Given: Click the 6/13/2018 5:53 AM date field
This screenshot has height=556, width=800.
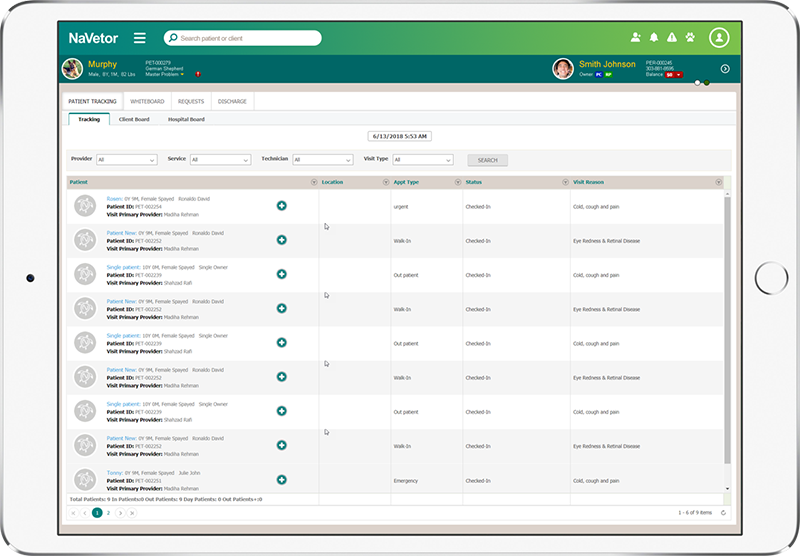Looking at the screenshot, I should coord(399,136).
